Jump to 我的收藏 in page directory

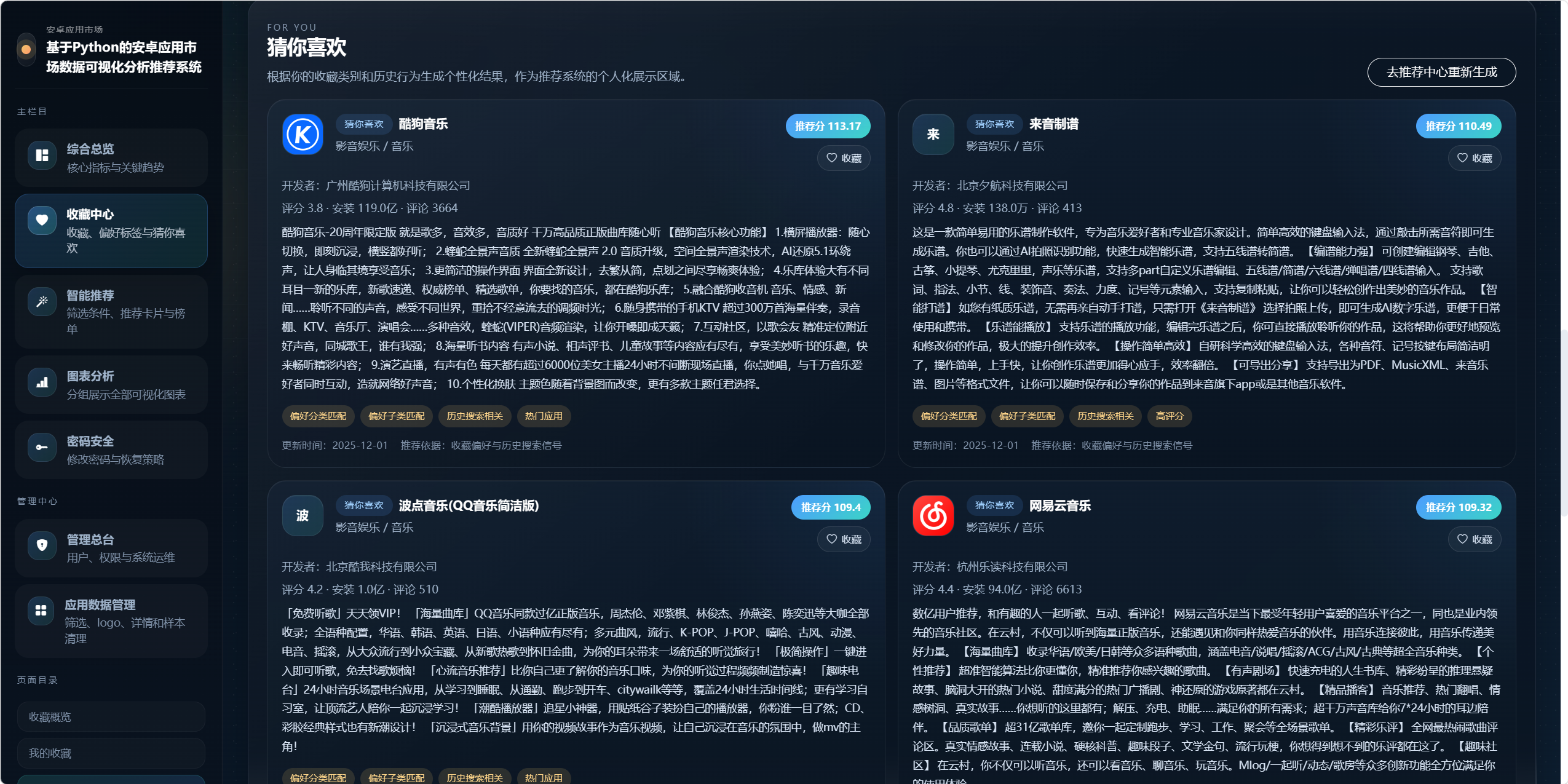coord(111,753)
